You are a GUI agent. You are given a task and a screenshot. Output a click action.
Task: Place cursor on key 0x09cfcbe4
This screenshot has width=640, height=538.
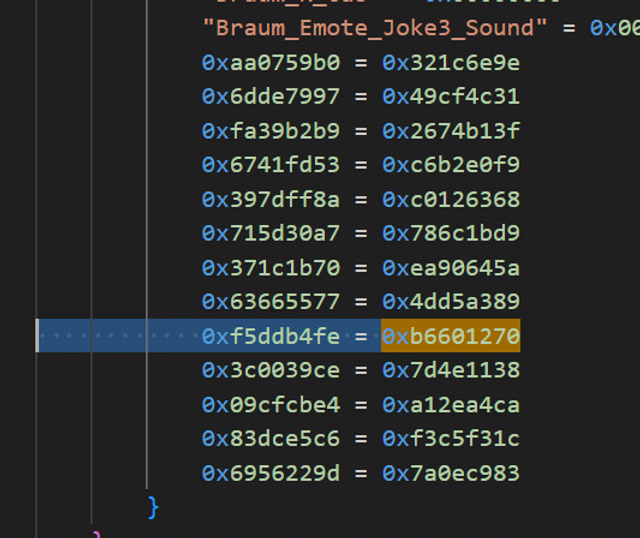tap(270, 405)
